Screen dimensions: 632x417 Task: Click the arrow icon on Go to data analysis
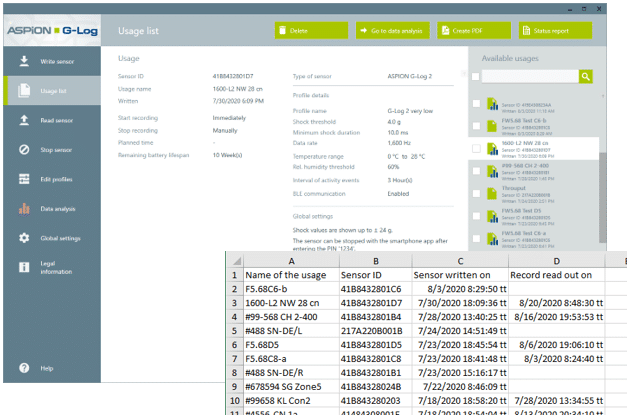click(x=364, y=31)
